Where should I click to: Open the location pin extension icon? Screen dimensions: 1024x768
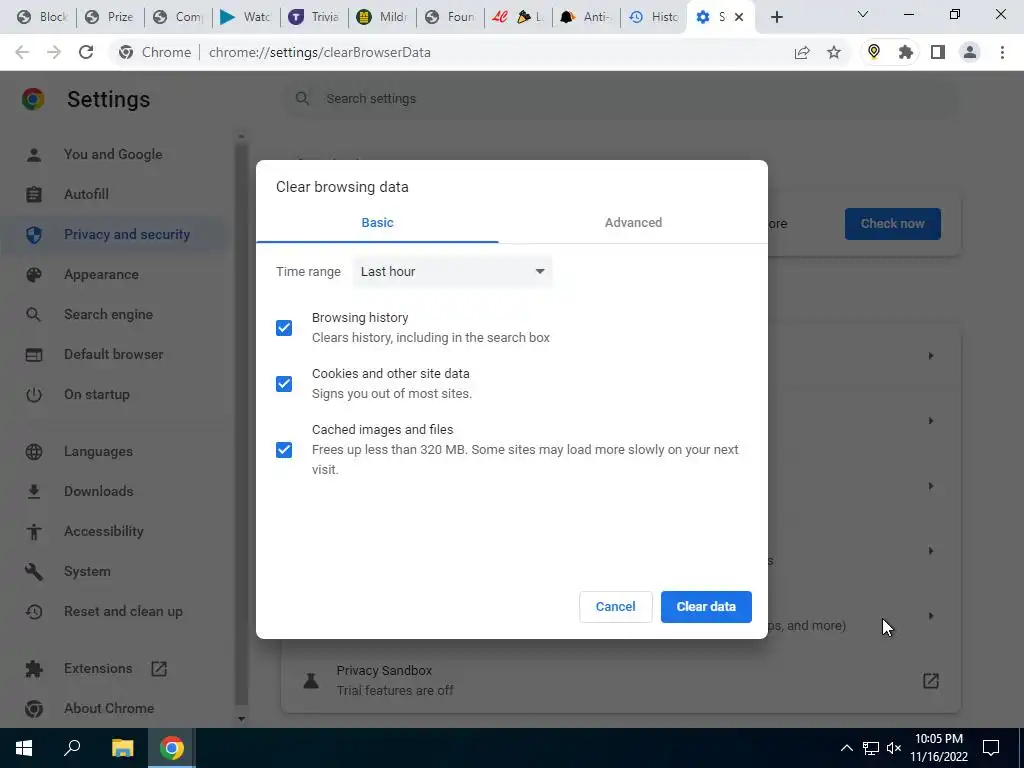[x=874, y=52]
